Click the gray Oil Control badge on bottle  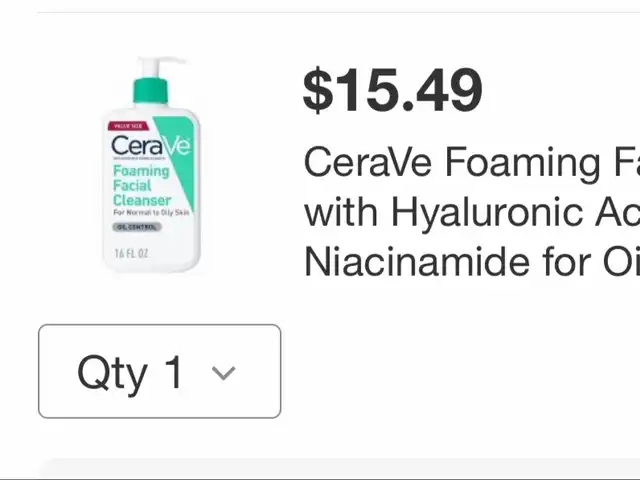pyautogui.click(x=137, y=227)
